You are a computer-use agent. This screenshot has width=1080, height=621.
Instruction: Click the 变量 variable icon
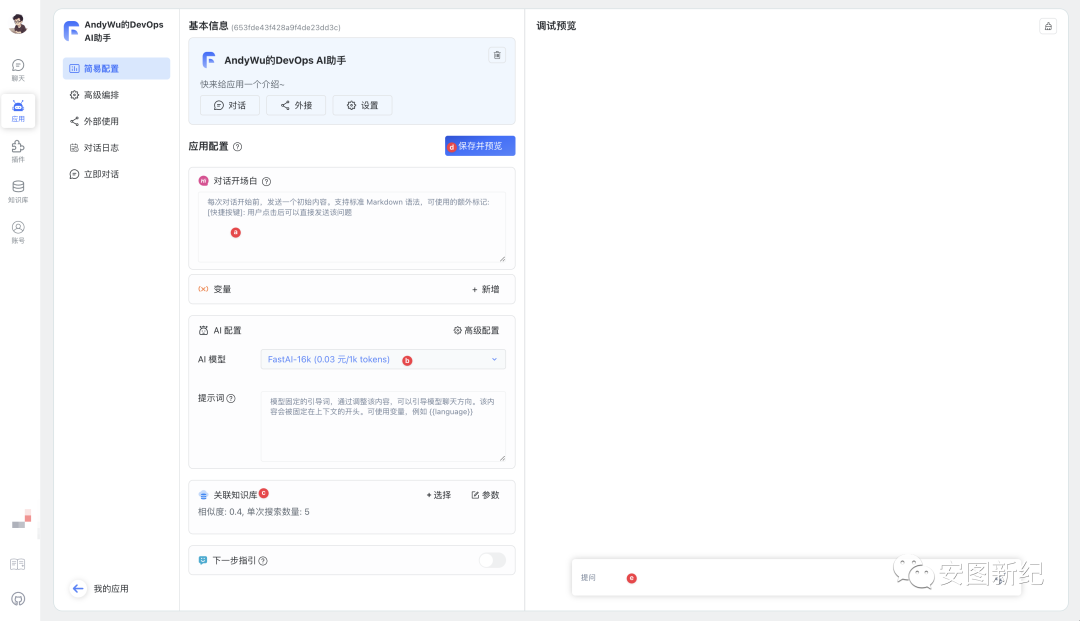pyautogui.click(x=203, y=289)
